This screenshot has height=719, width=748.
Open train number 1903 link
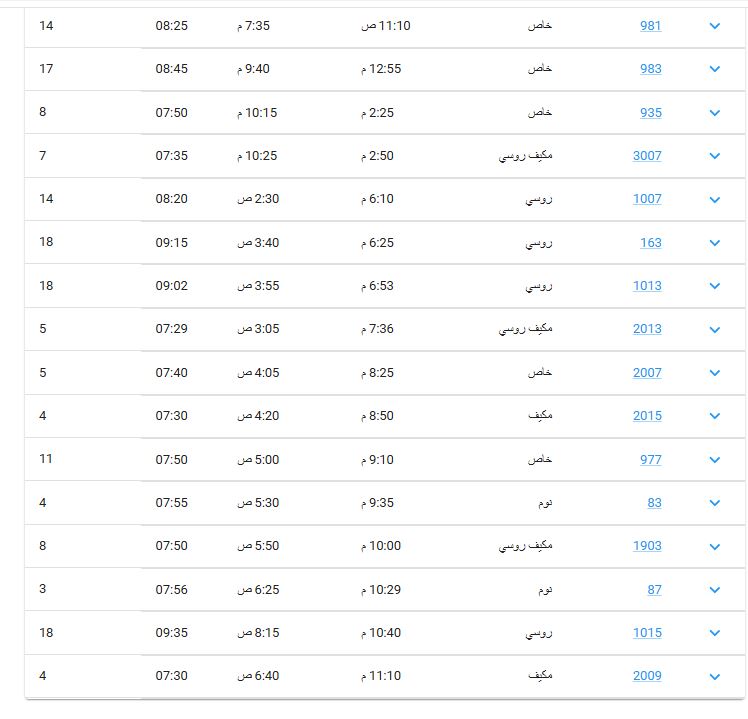(x=647, y=545)
